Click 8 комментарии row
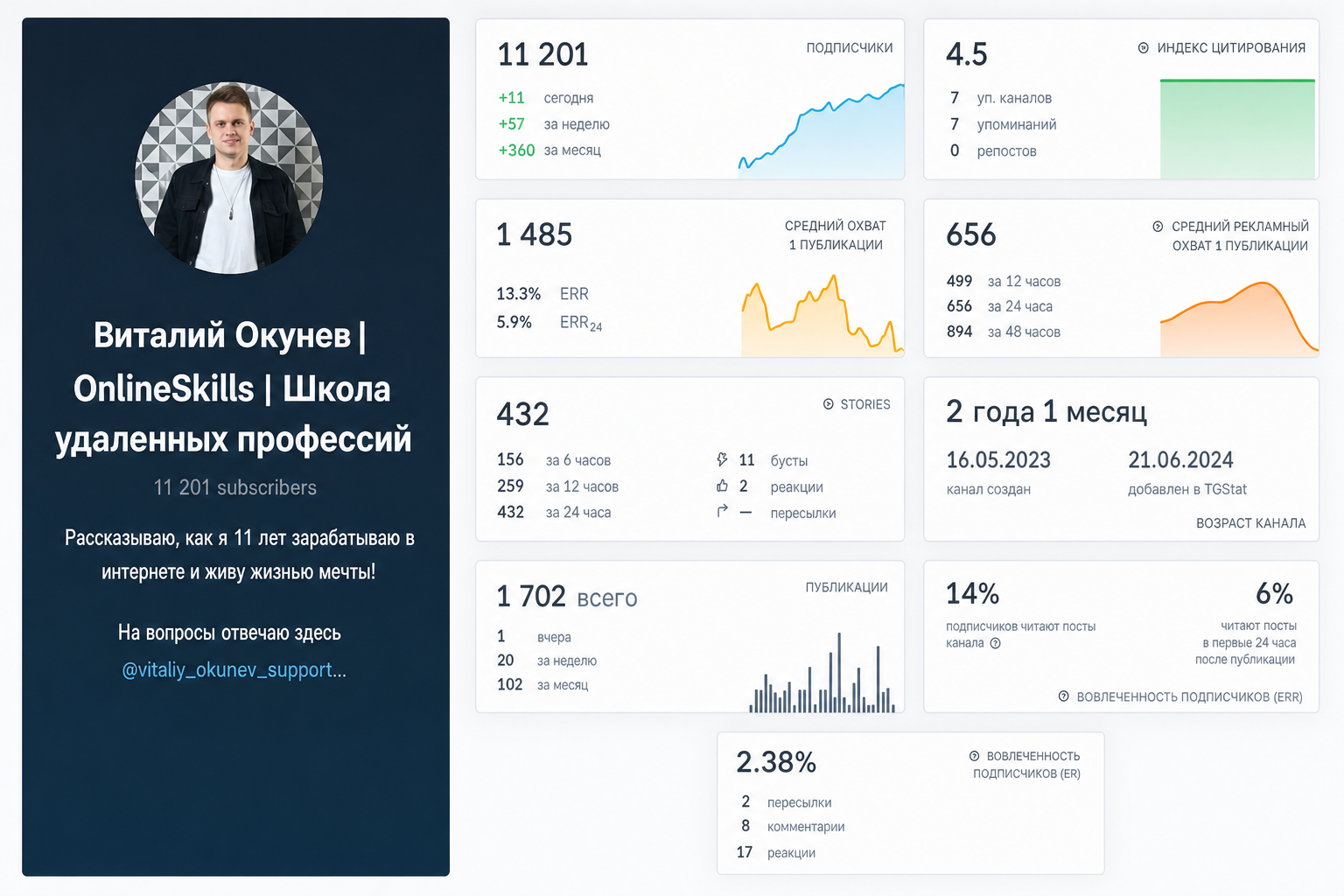This screenshot has height=896, width=1344. [x=792, y=826]
